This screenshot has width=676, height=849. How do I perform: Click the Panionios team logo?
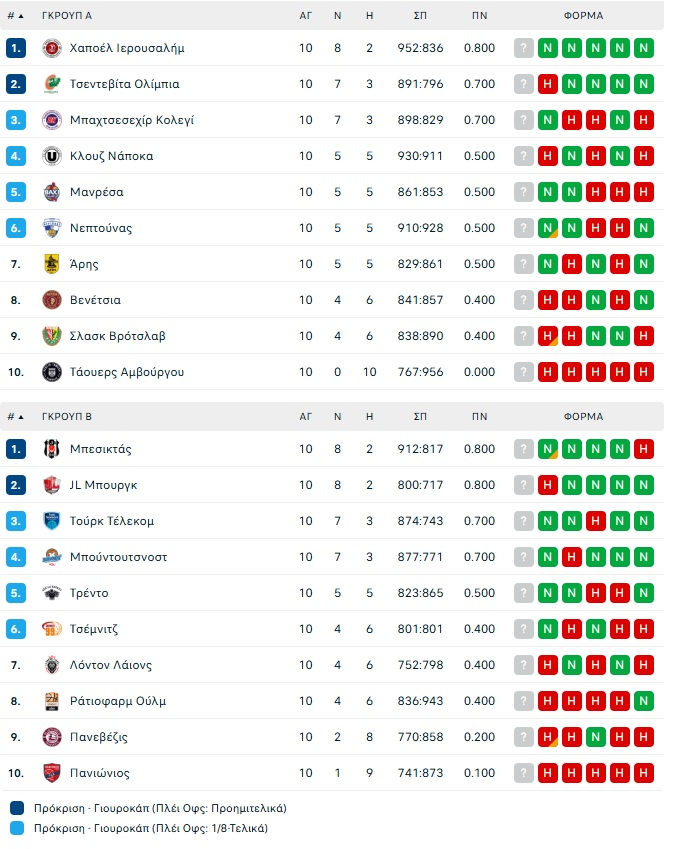pos(52,773)
